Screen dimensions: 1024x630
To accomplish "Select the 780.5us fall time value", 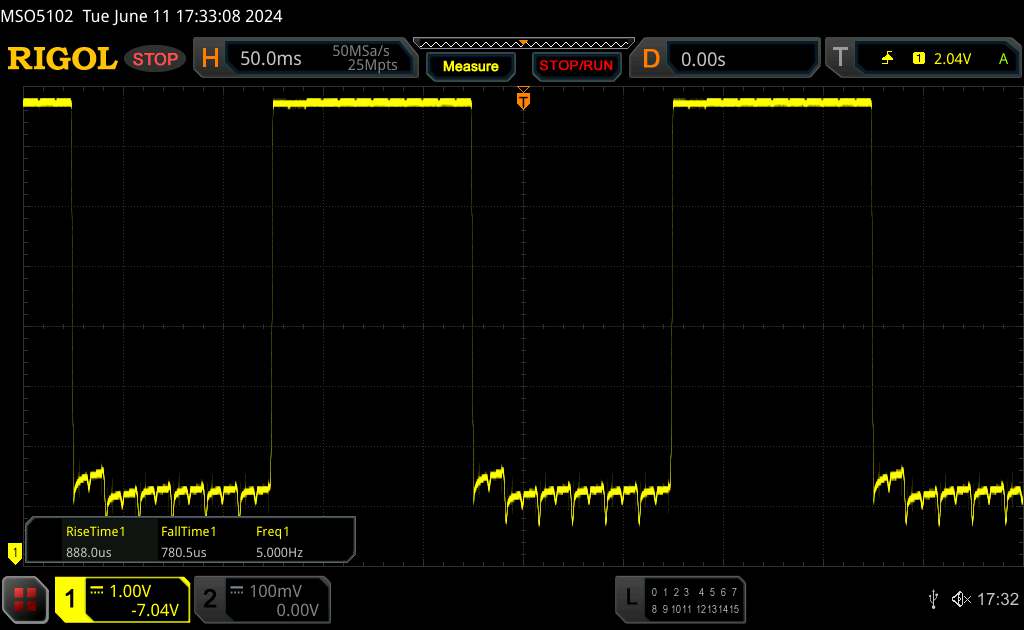I will point(184,552).
